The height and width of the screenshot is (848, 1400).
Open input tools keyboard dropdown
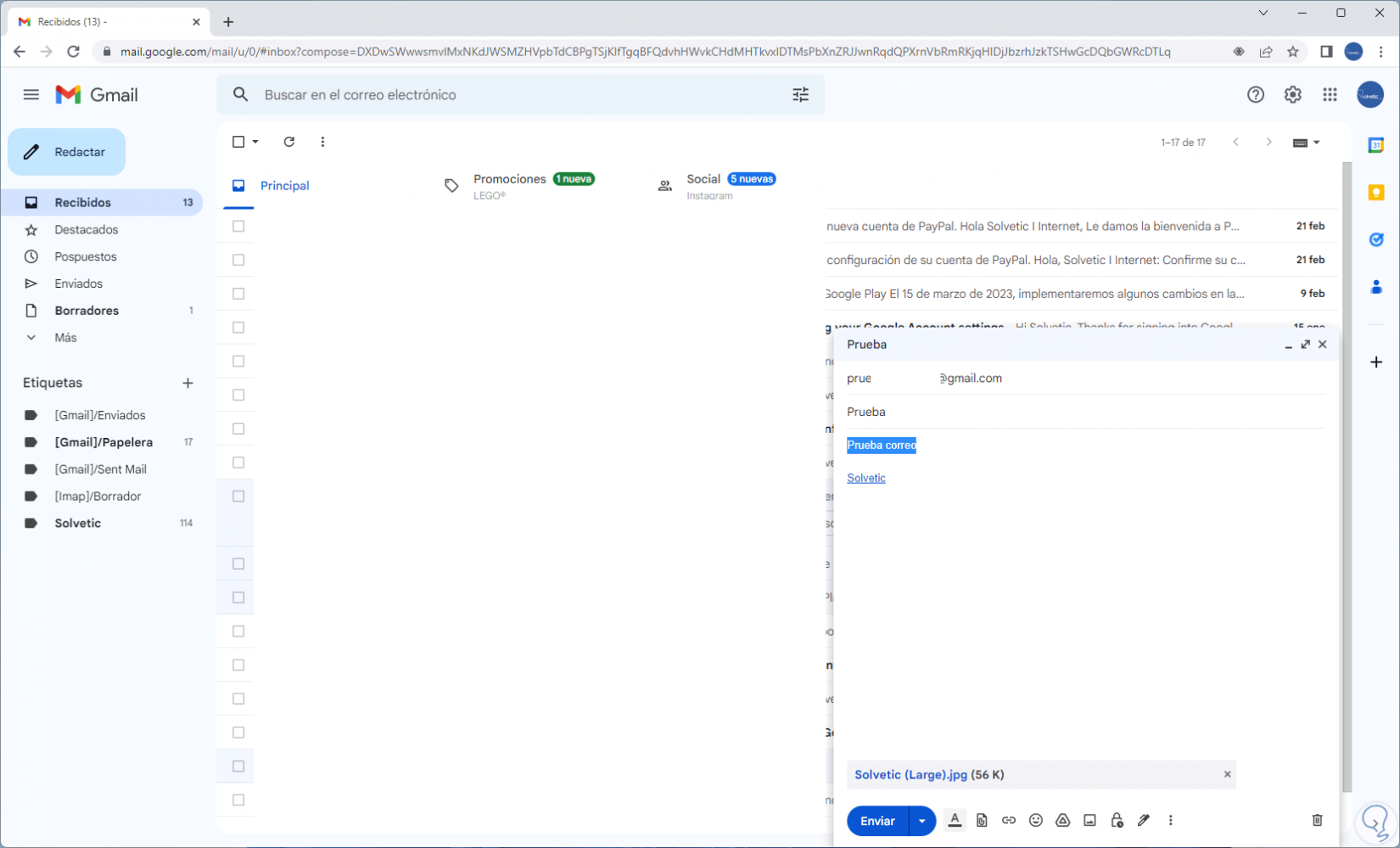tap(1306, 143)
